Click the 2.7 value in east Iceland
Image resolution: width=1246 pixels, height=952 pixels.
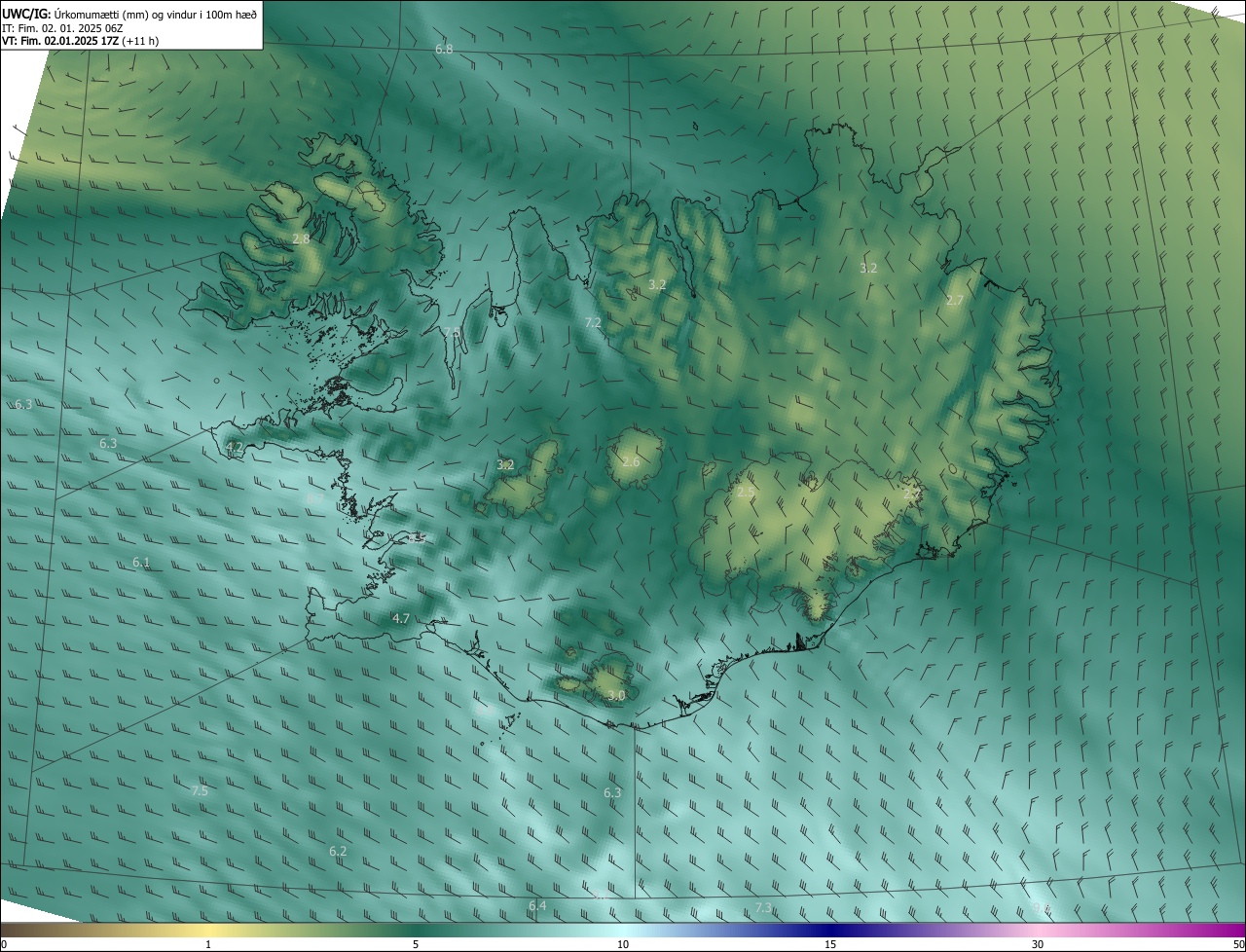[955, 301]
